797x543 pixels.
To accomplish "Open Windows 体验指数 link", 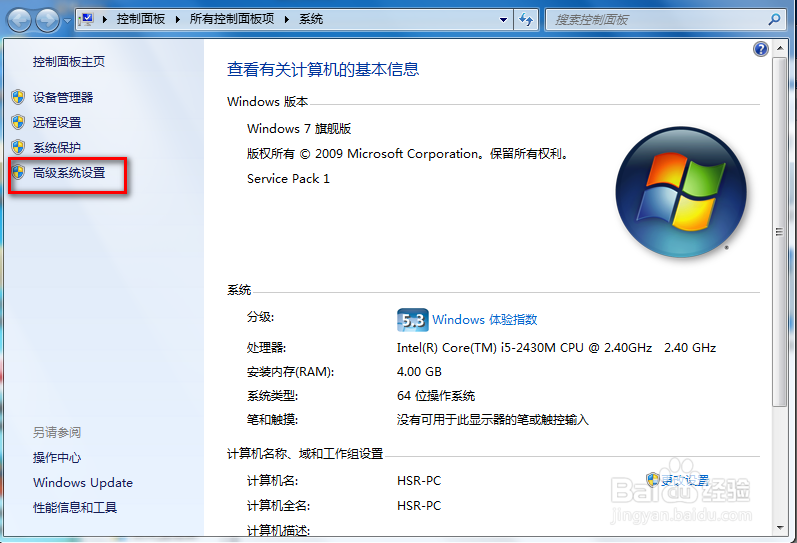I will 484,320.
